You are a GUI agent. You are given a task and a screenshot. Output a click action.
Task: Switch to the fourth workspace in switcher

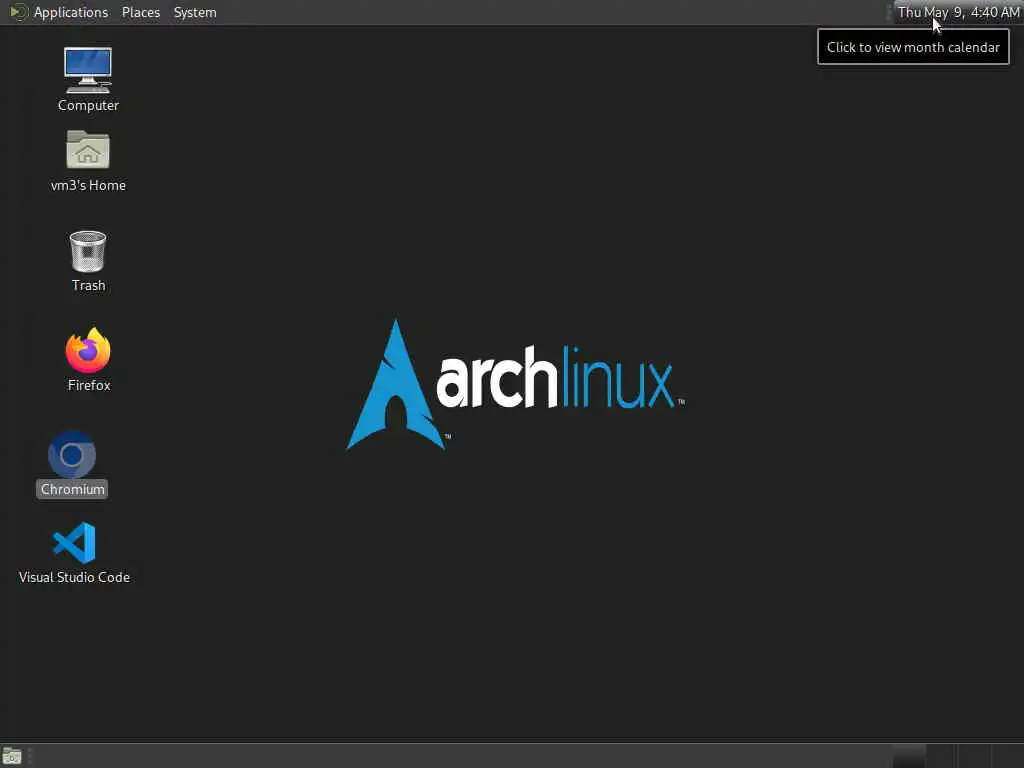[1008, 756]
